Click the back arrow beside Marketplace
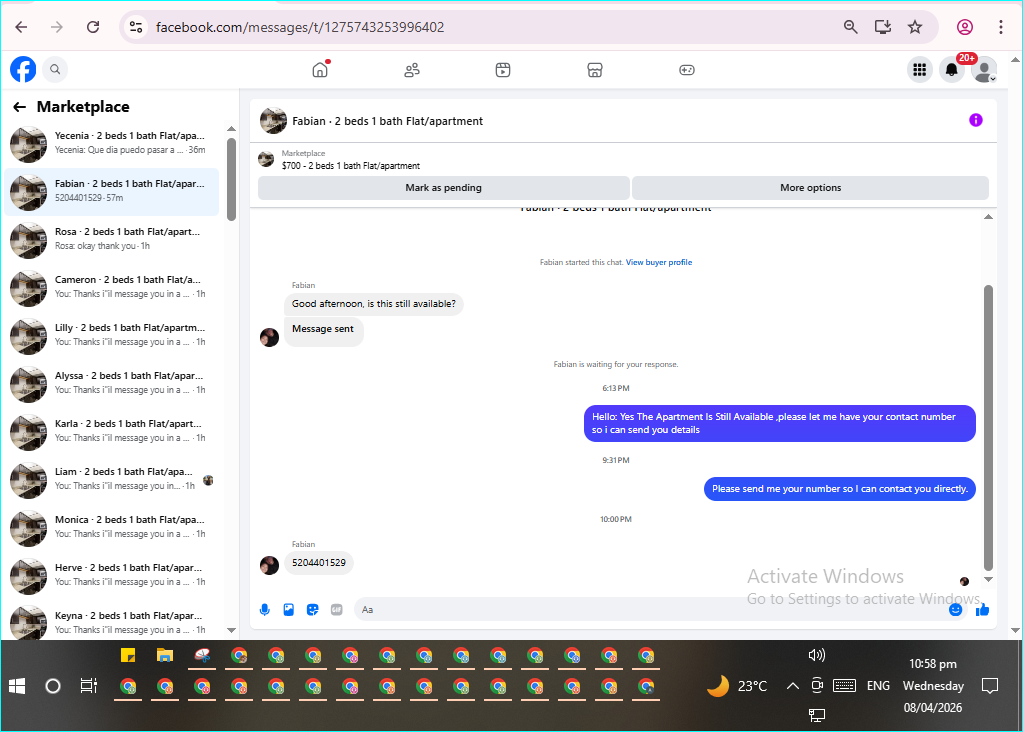 [20, 107]
